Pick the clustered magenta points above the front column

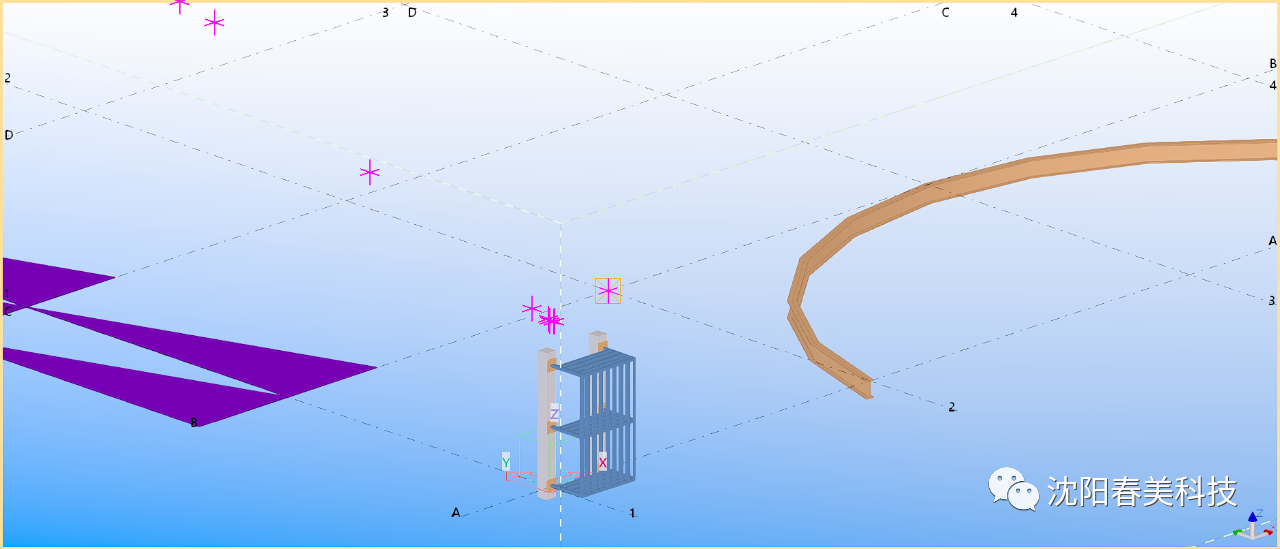[x=551, y=321]
